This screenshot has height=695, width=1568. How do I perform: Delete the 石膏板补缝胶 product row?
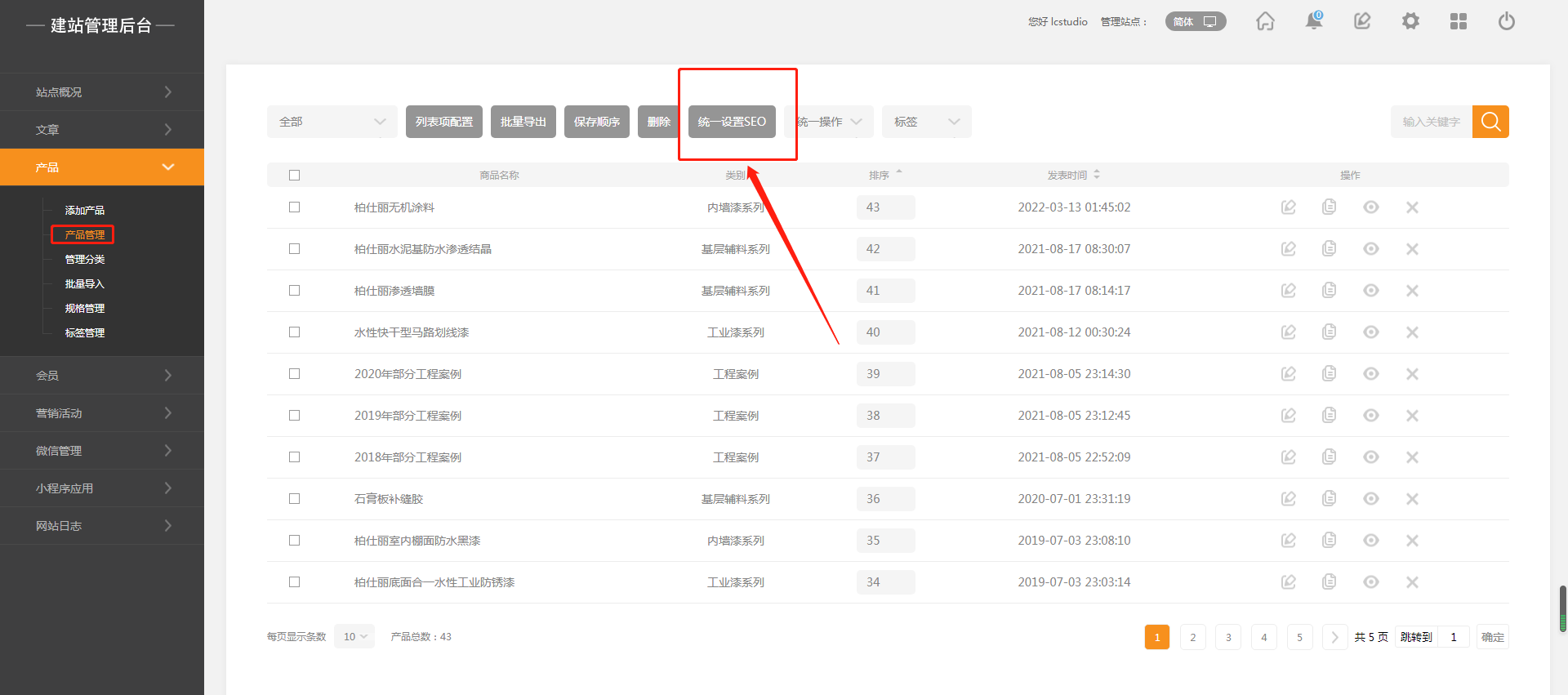pyautogui.click(x=1412, y=499)
